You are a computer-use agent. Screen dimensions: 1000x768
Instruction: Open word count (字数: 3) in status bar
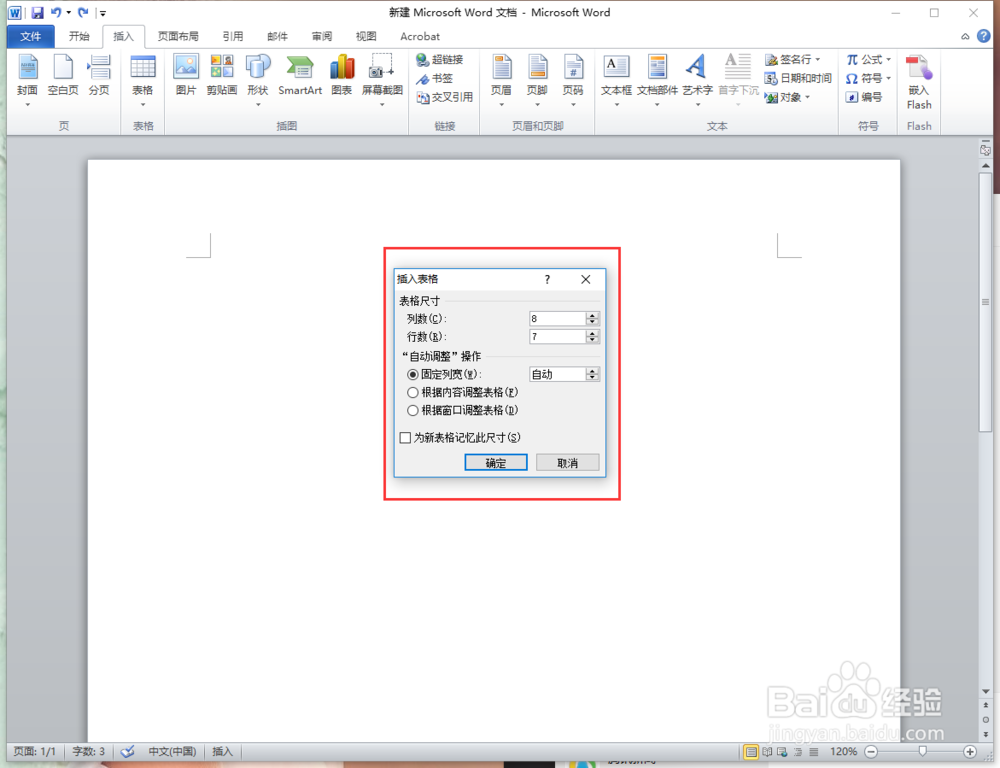tap(88, 751)
